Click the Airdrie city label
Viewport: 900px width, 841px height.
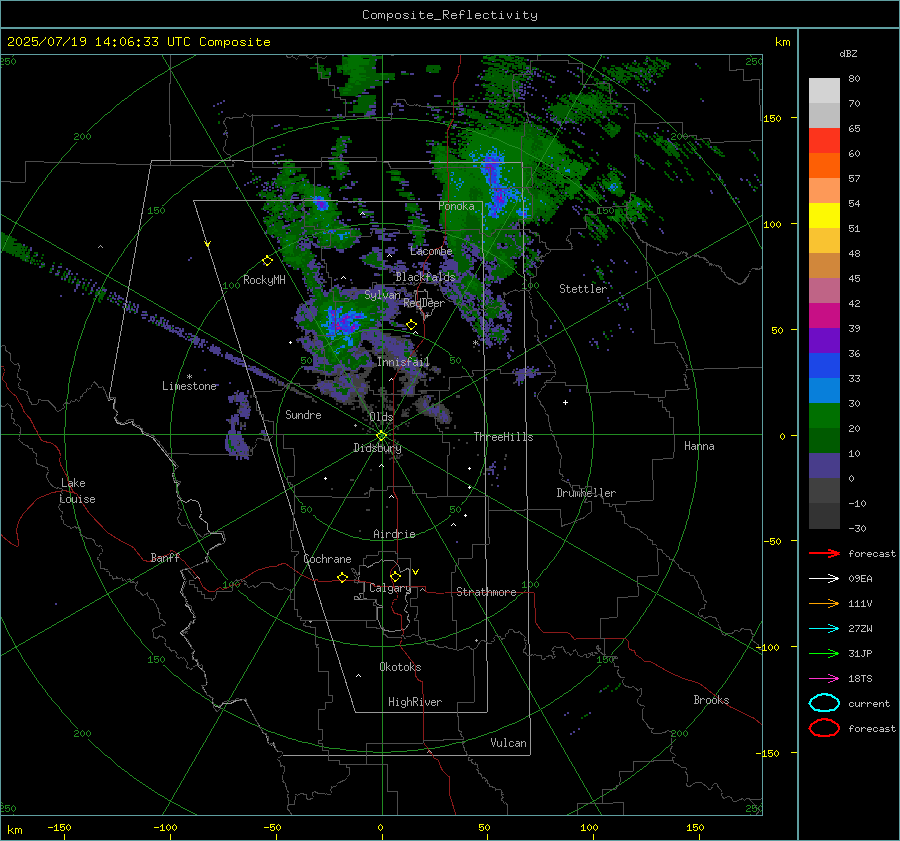[x=394, y=534]
